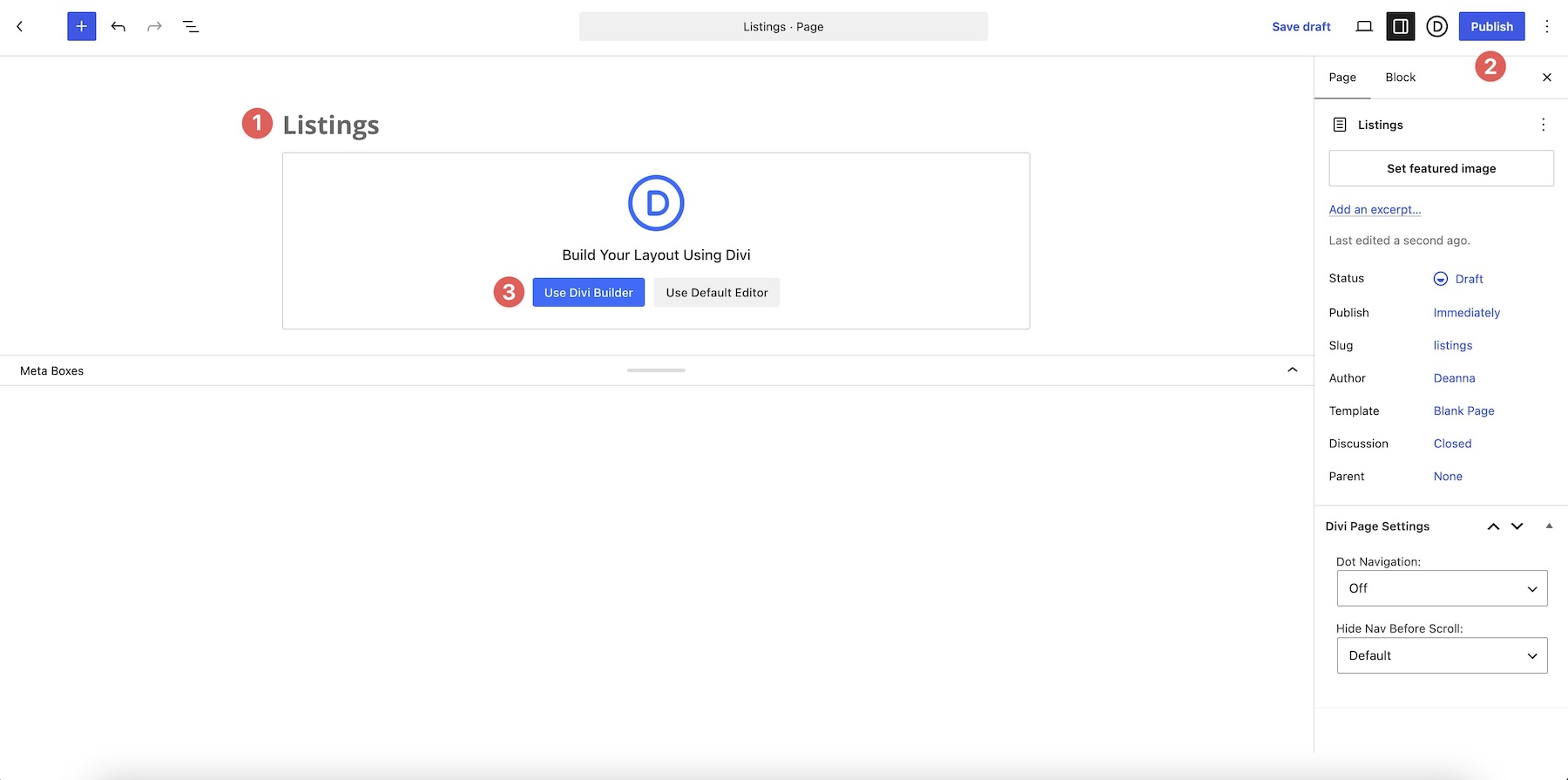1568x780 pixels.
Task: Click Set featured image button
Action: (1441, 168)
